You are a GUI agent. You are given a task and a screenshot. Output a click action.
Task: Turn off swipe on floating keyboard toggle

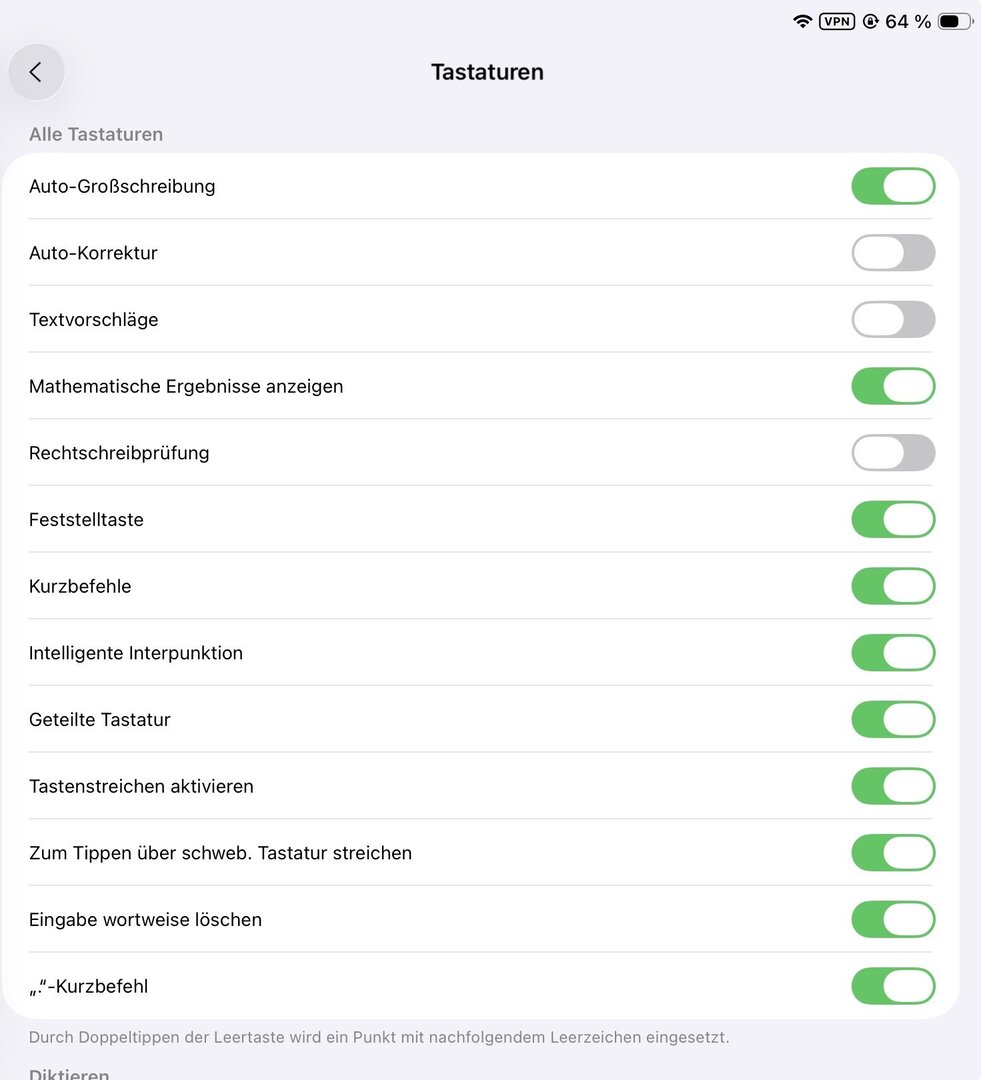click(893, 853)
